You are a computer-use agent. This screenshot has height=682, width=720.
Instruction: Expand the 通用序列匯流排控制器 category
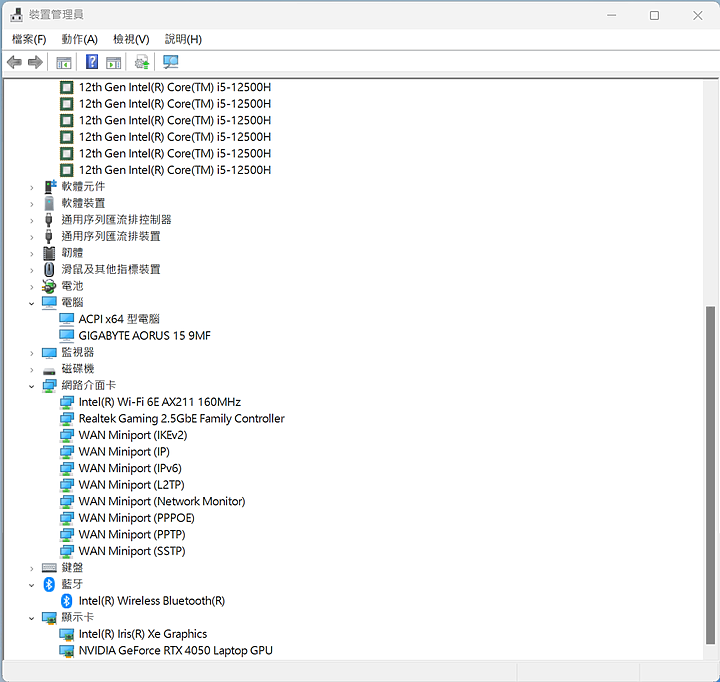(32, 220)
